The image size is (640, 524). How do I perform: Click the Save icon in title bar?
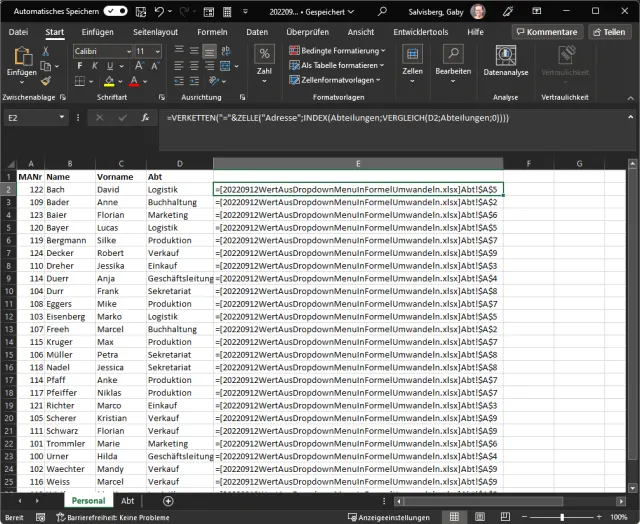(140, 10)
